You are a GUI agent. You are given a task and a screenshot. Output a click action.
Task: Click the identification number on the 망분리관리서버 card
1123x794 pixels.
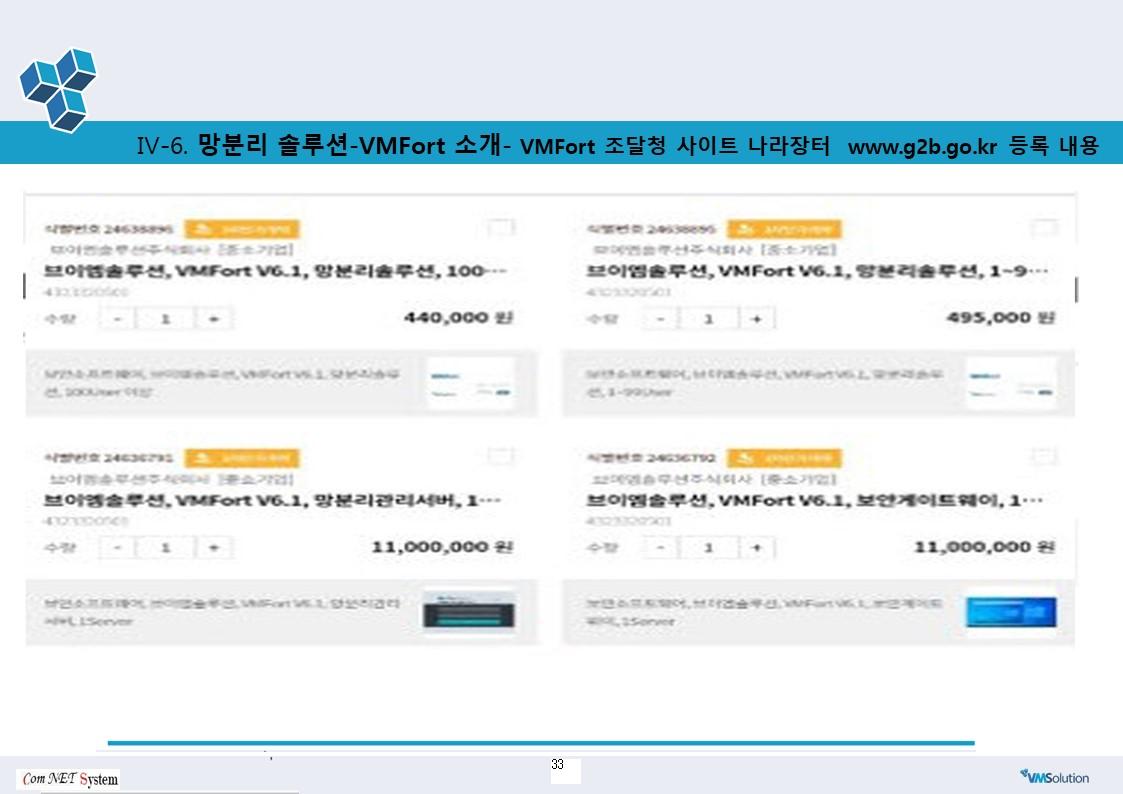click(108, 457)
